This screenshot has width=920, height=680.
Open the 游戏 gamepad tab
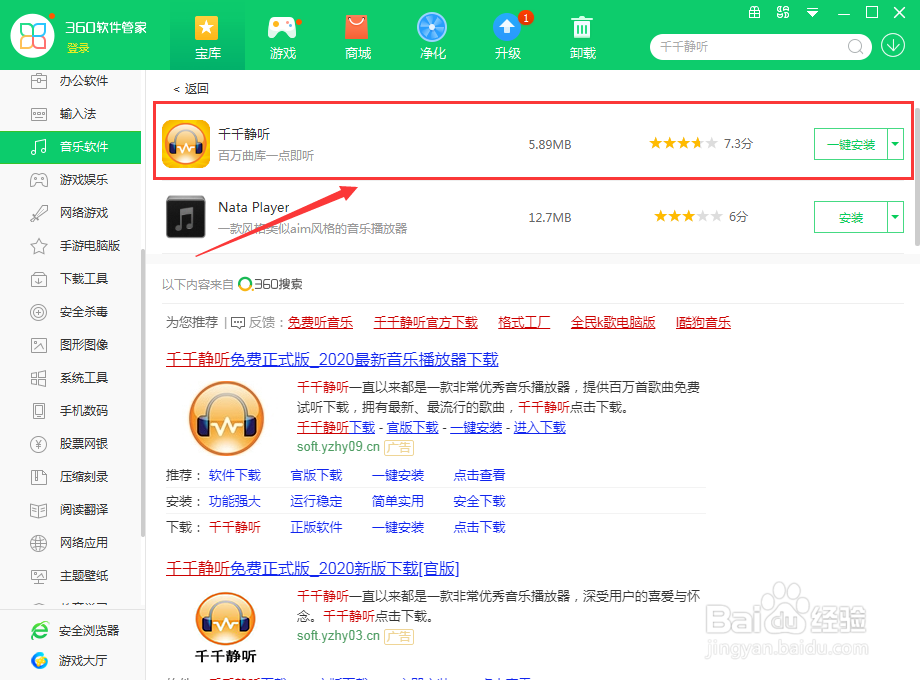(282, 38)
